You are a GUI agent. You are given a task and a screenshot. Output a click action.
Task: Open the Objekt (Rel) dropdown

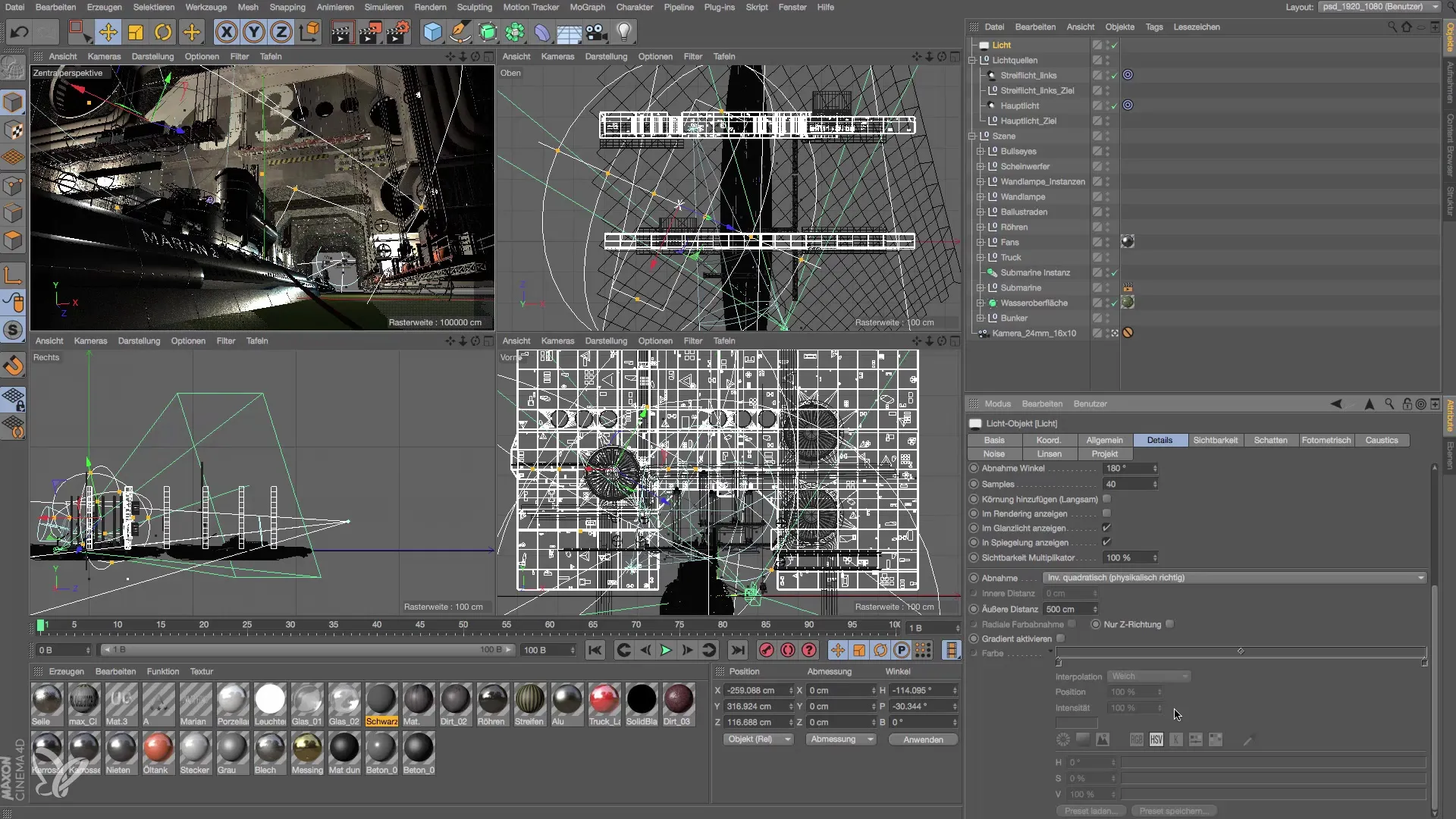point(757,739)
